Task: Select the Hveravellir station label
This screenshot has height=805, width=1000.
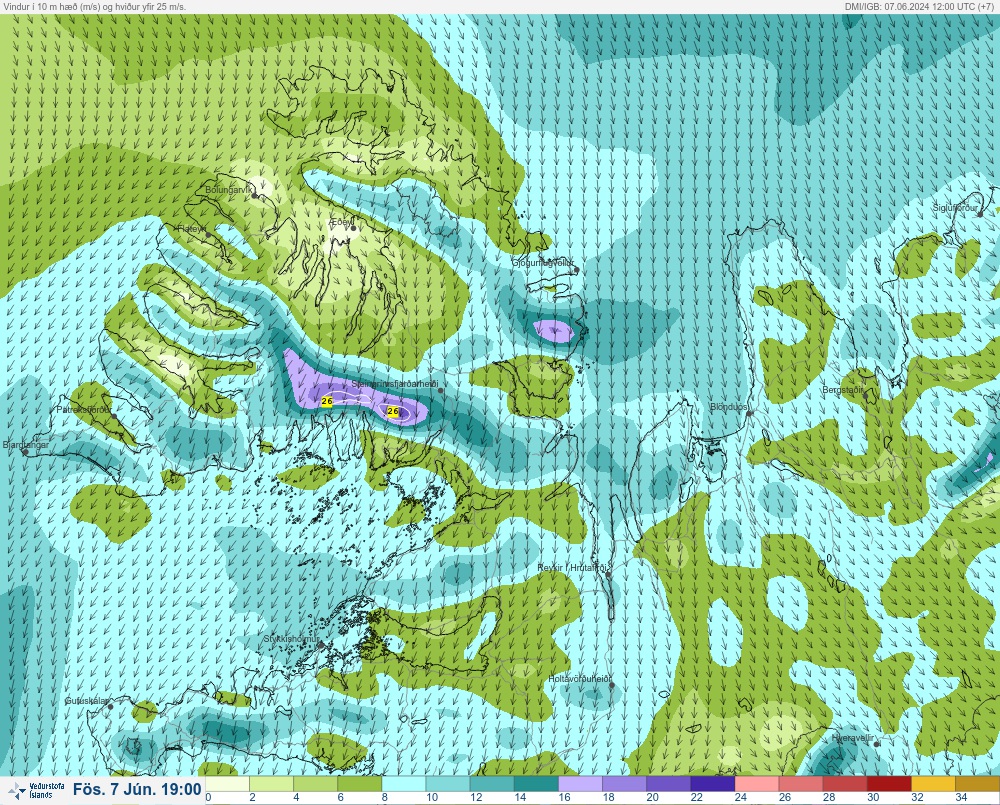Action: click(852, 737)
